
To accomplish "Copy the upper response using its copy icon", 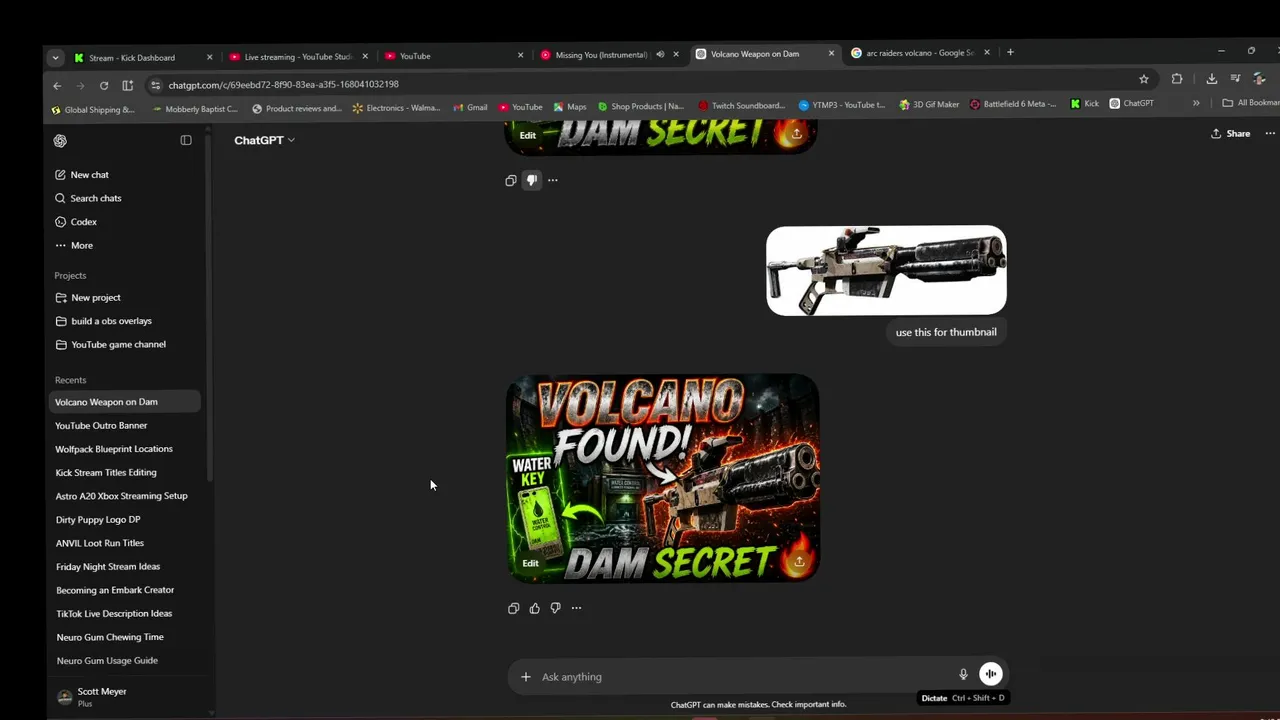I will click(x=511, y=181).
